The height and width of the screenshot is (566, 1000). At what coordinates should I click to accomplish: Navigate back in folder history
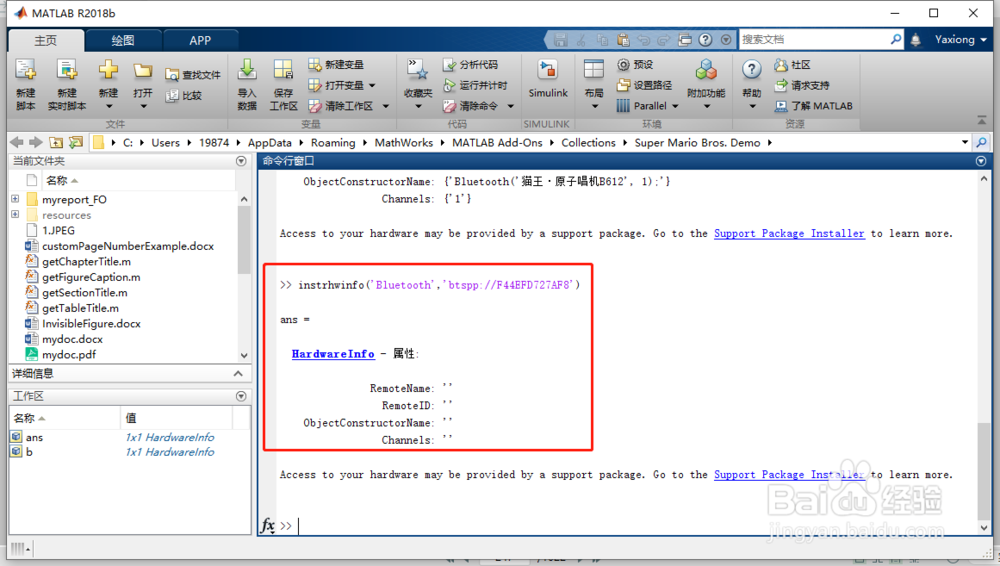[17, 142]
